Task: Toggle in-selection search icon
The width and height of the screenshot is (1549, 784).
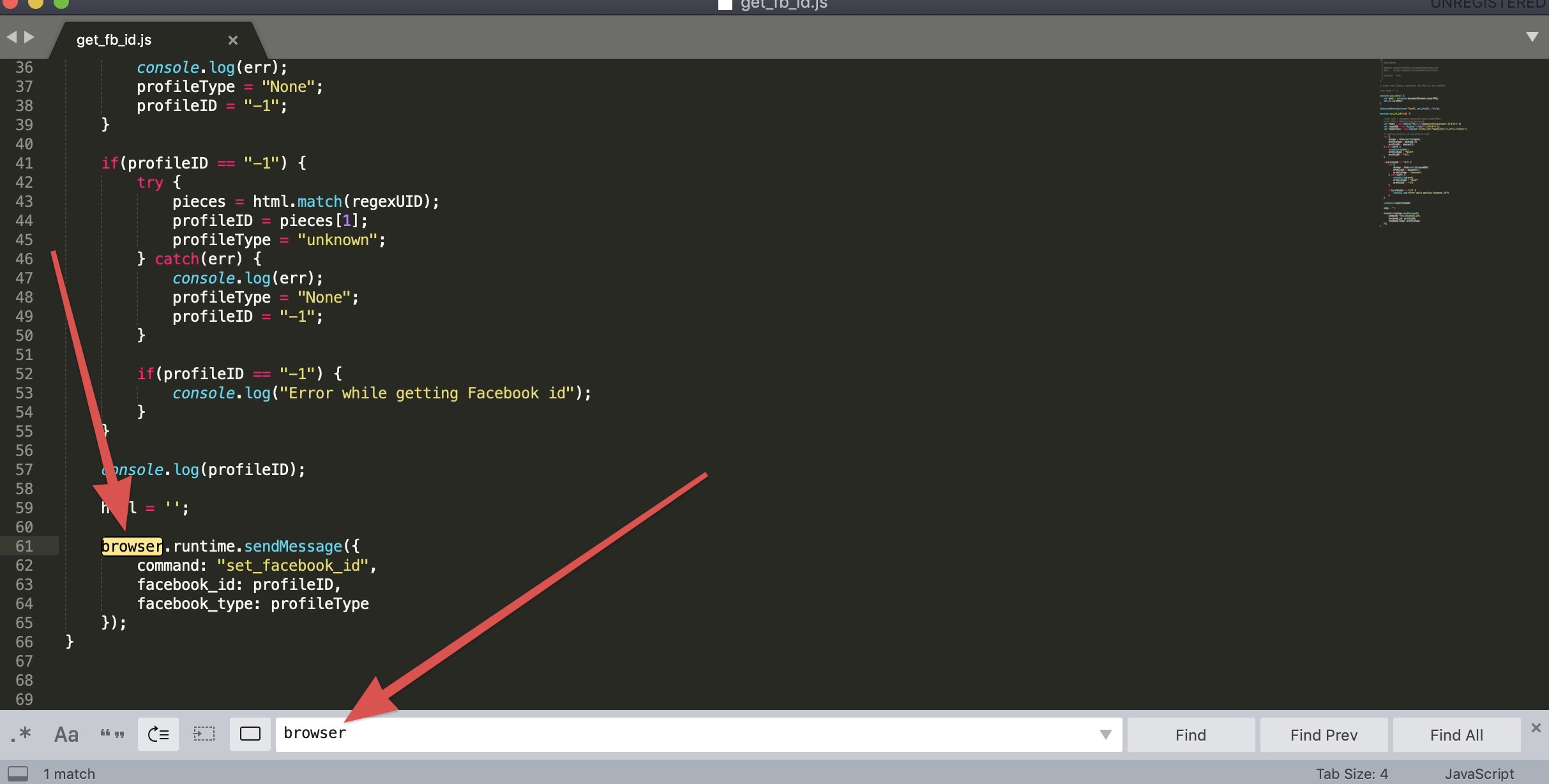Action: [x=204, y=734]
